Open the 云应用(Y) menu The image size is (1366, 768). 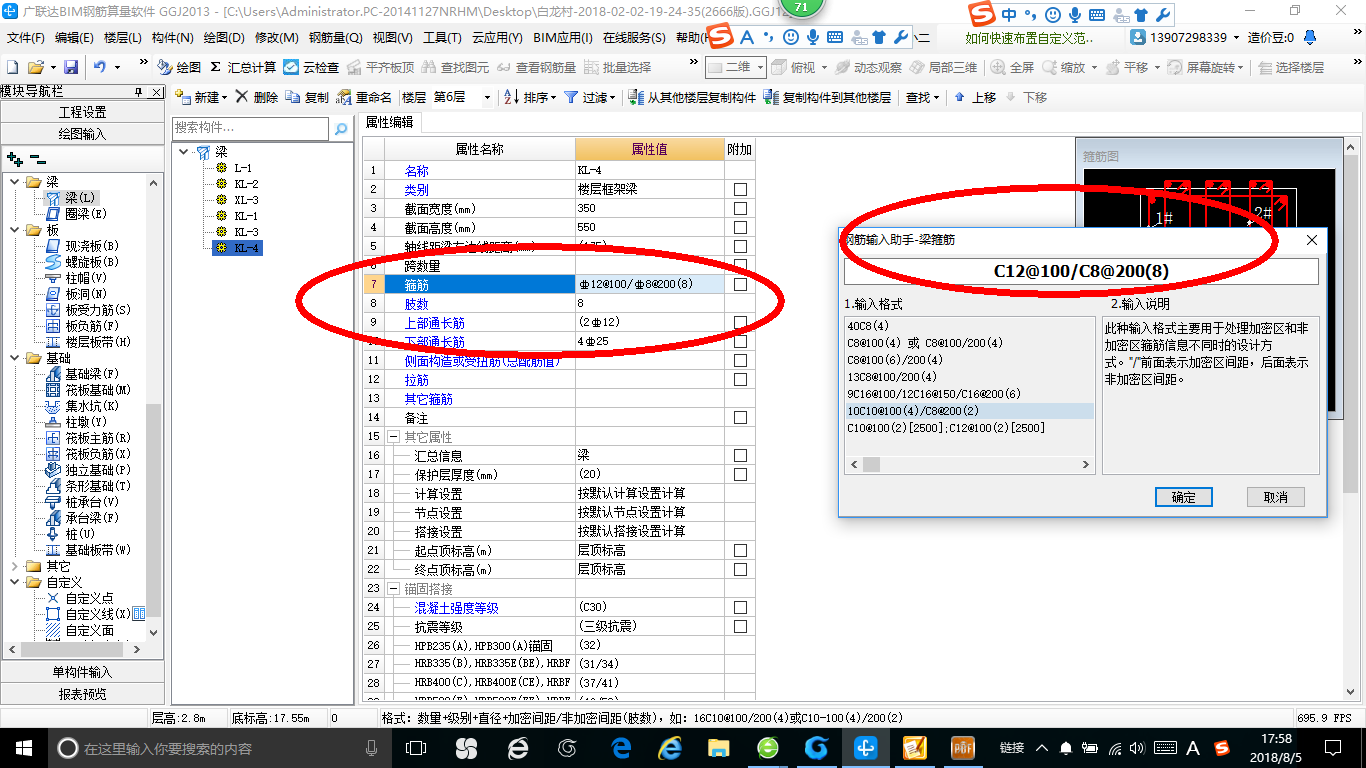(497, 37)
